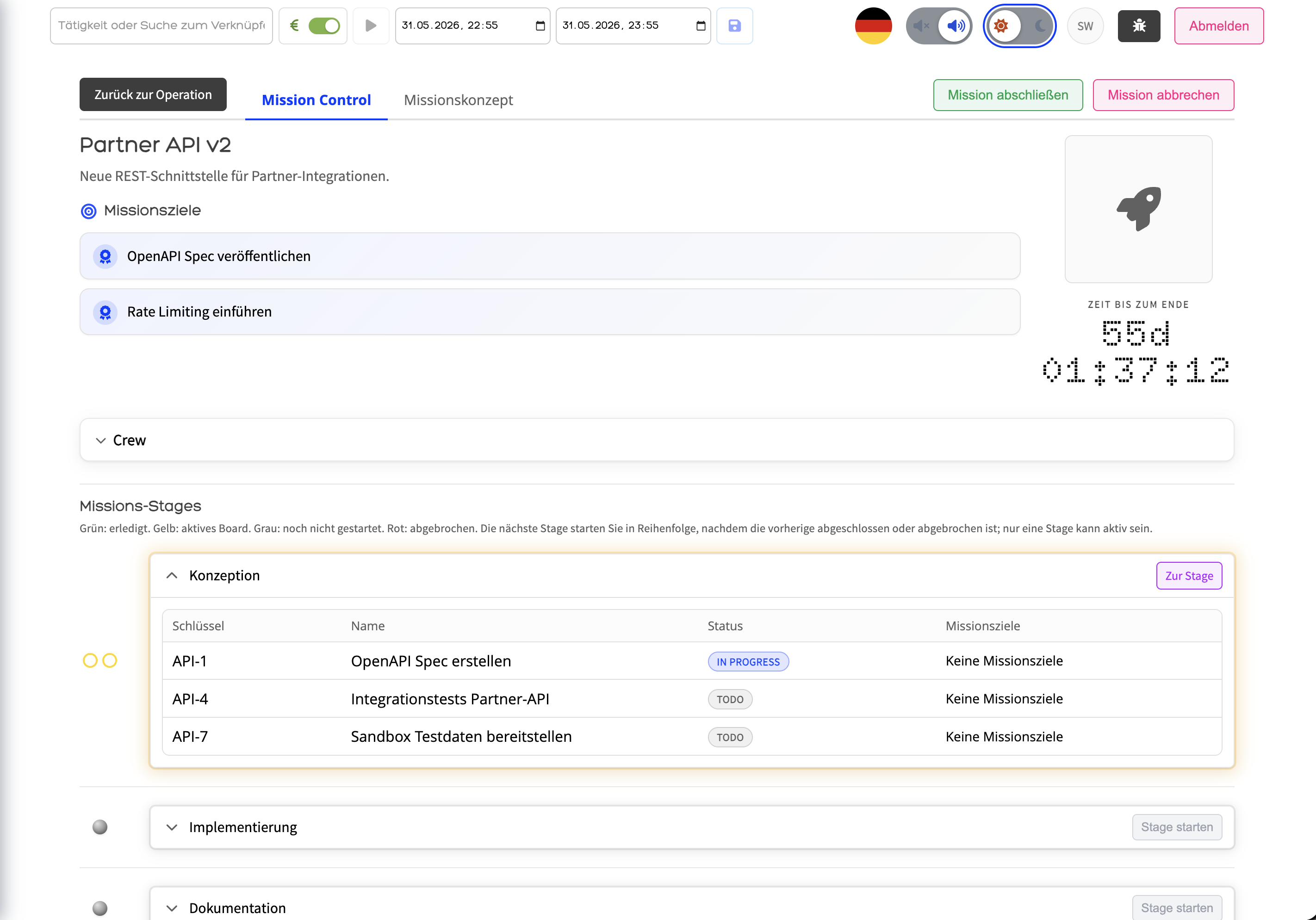The width and height of the screenshot is (1316, 920).
Task: Collapse the Konzeption stage
Action: [x=171, y=576]
